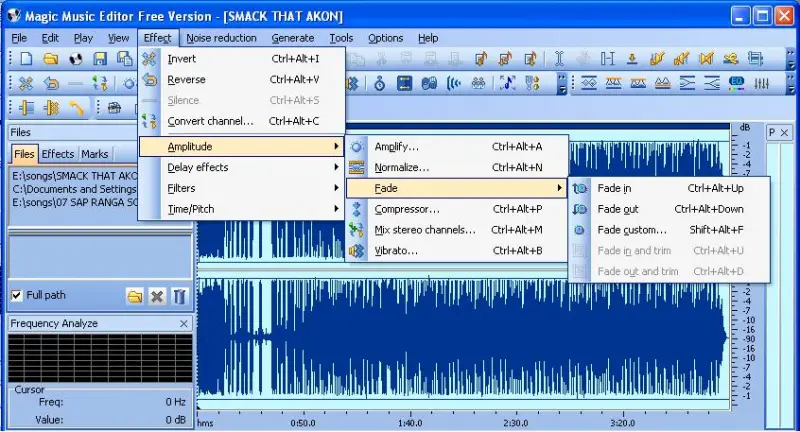Image resolution: width=800 pixels, height=432 pixels.
Task: Open the Noise reduction menu
Action: [221, 38]
